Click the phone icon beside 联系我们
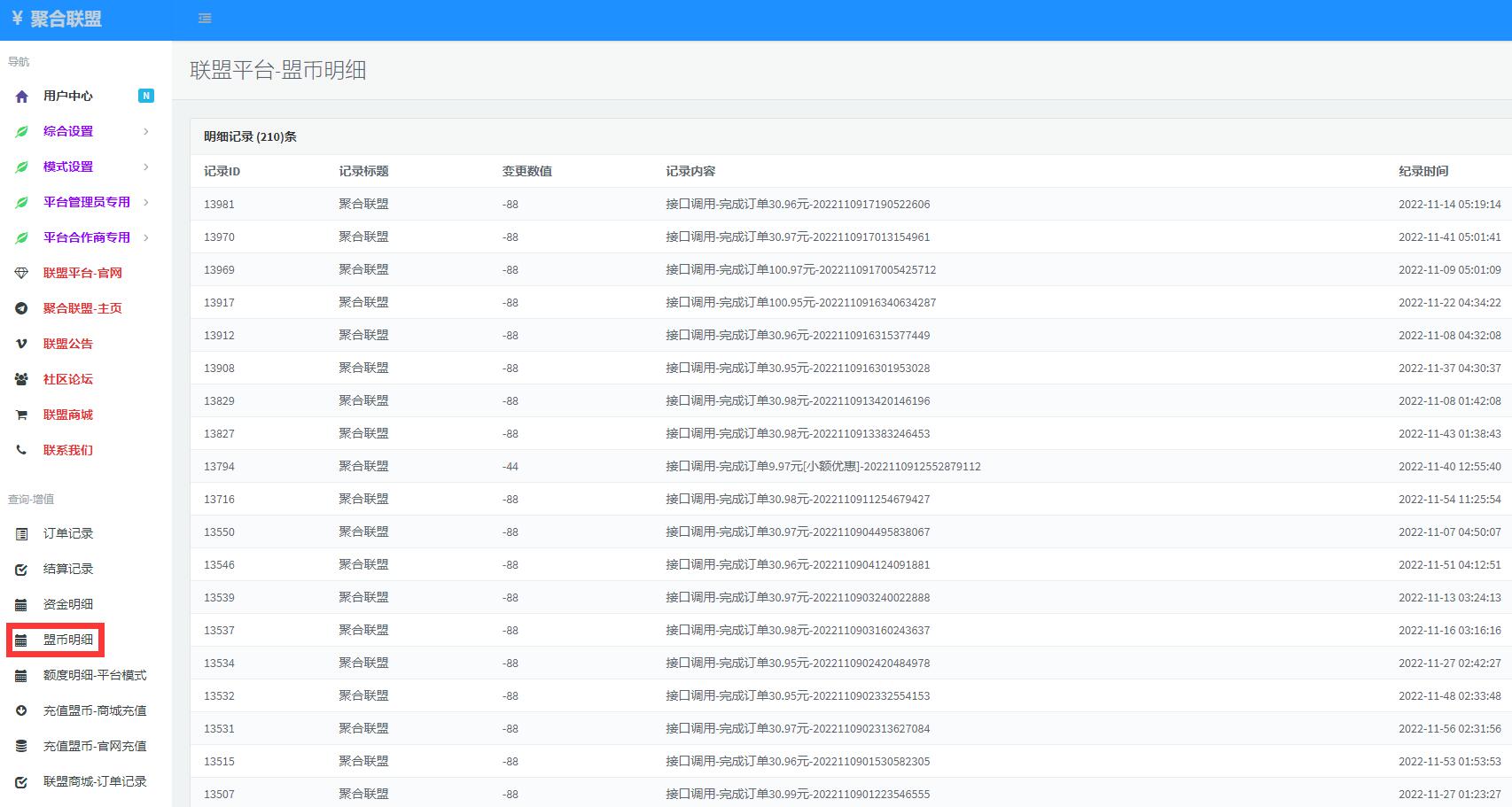The height and width of the screenshot is (807, 1512). tap(21, 451)
